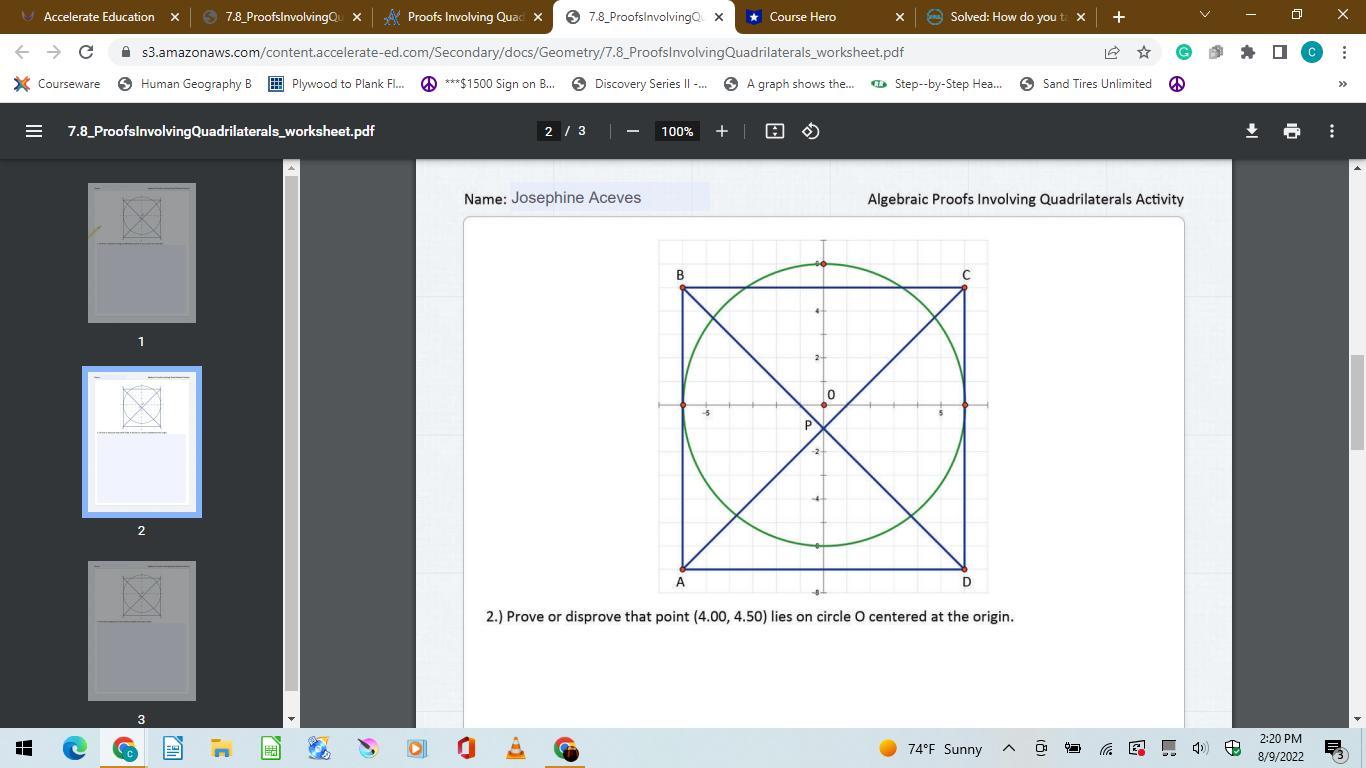Screen dimensions: 1366x768
Task: Expand the hidden bookmarks overflow chevron
Action: pyautogui.click(x=1342, y=84)
